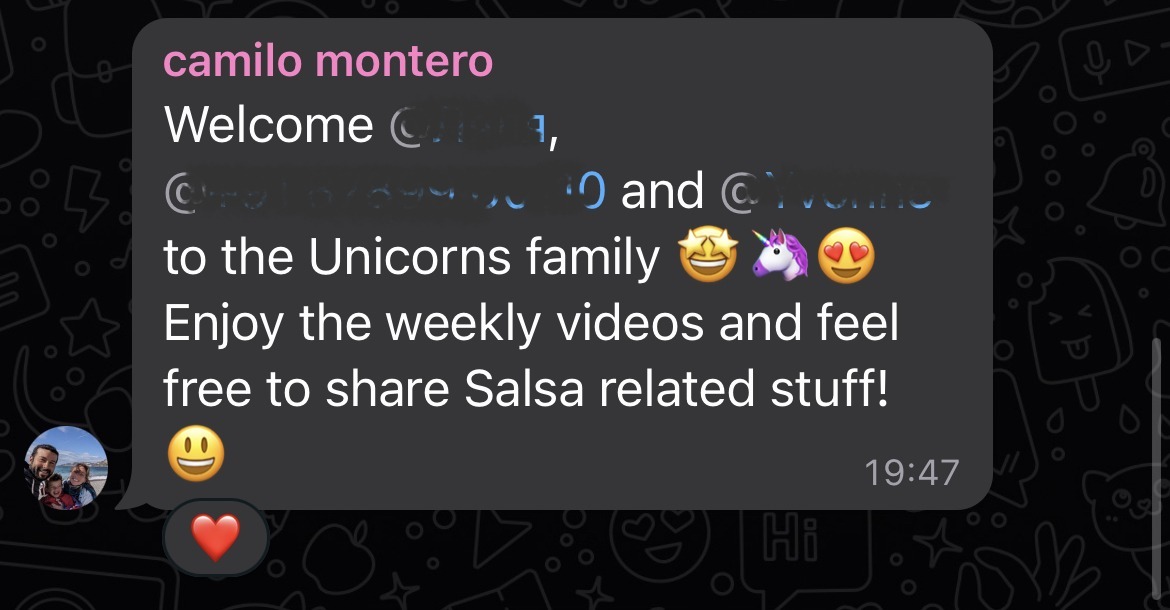Click the unicorn emoji
The height and width of the screenshot is (610, 1170).
778,256
